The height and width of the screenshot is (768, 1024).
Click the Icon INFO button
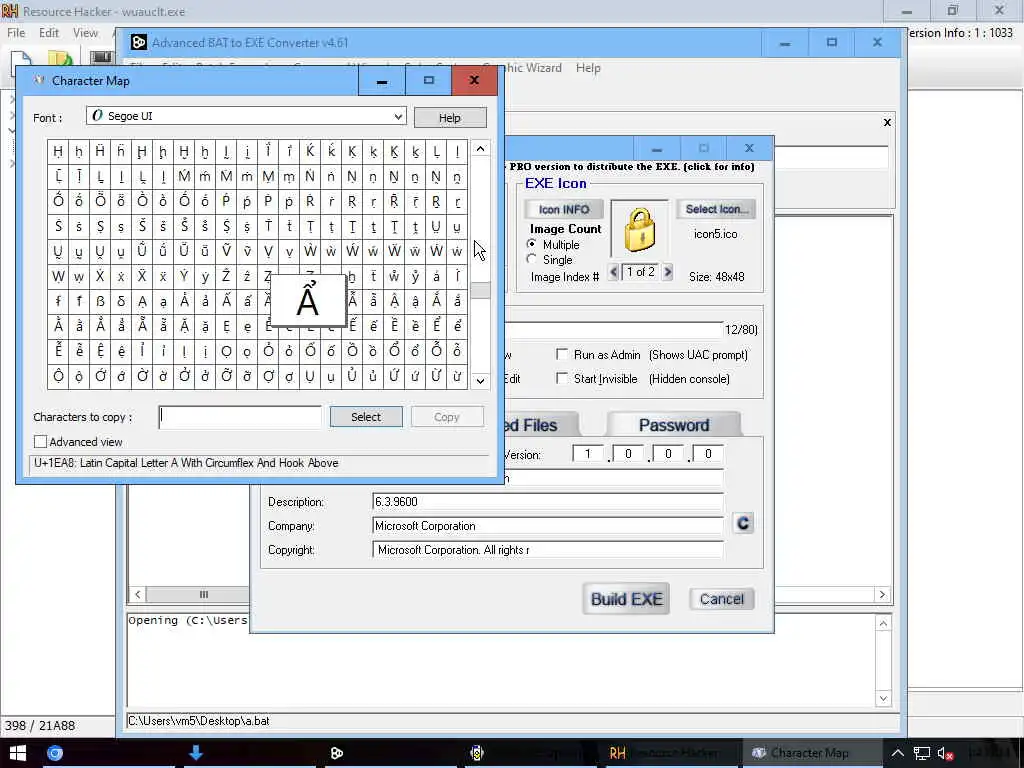[564, 210]
